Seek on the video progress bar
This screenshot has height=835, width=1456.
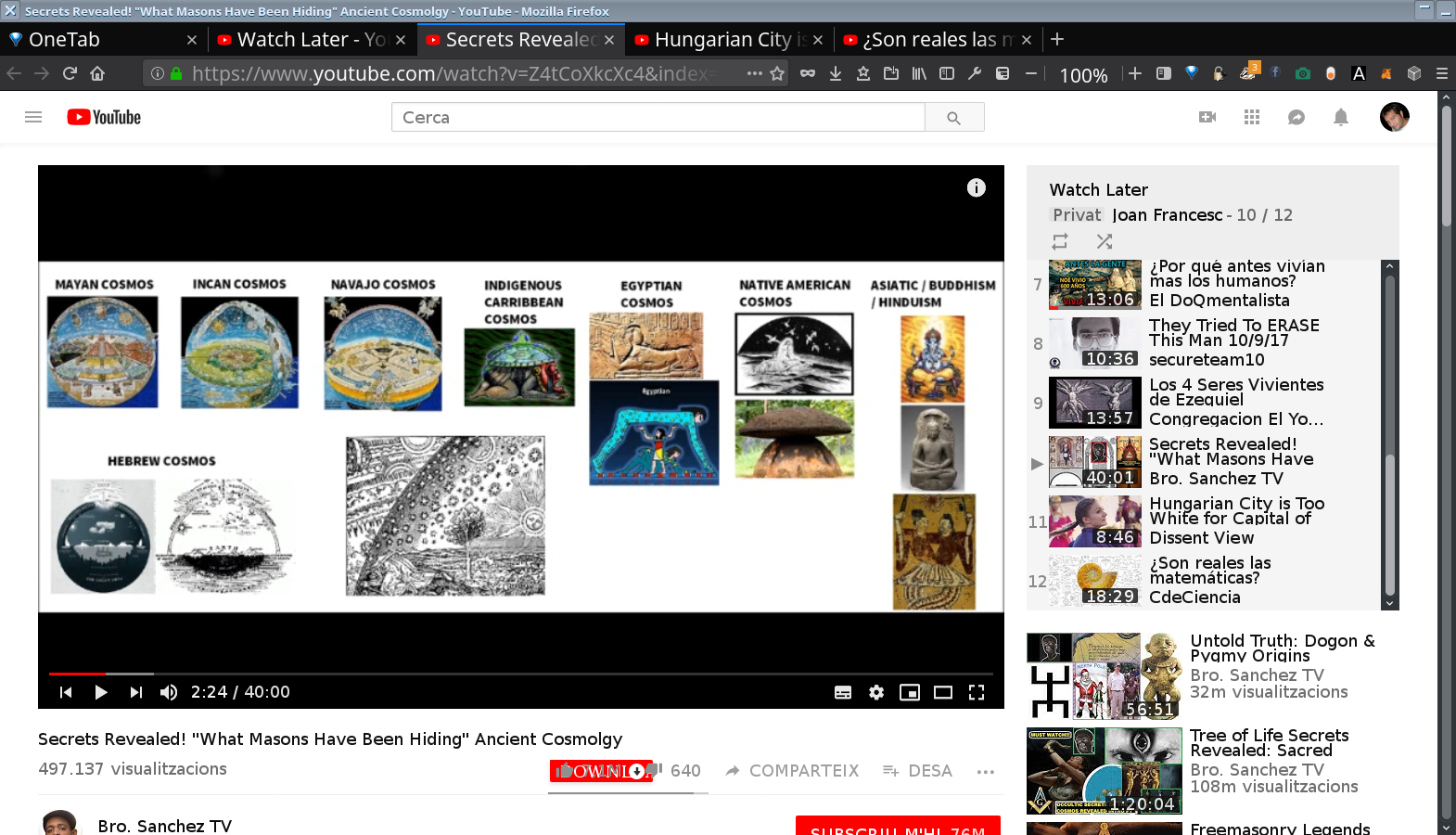tap(521, 674)
